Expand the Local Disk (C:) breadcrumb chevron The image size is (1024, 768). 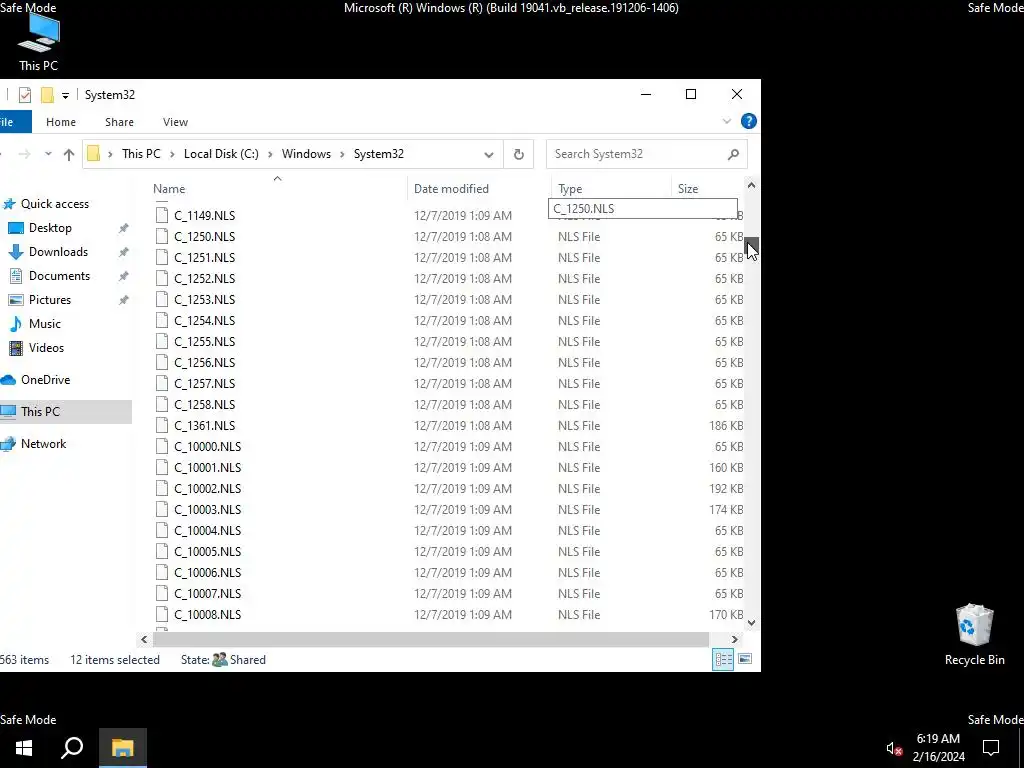[x=270, y=154]
